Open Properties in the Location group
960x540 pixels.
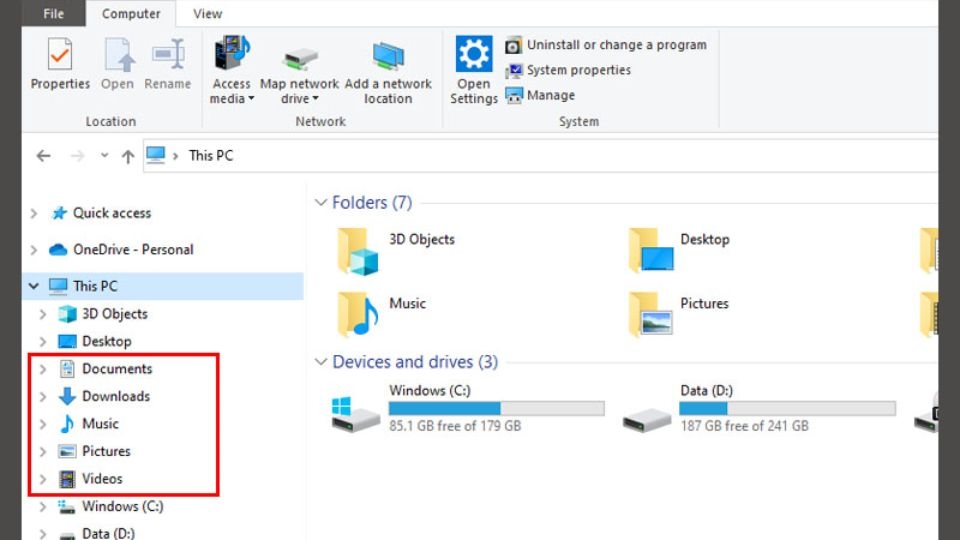coord(60,63)
